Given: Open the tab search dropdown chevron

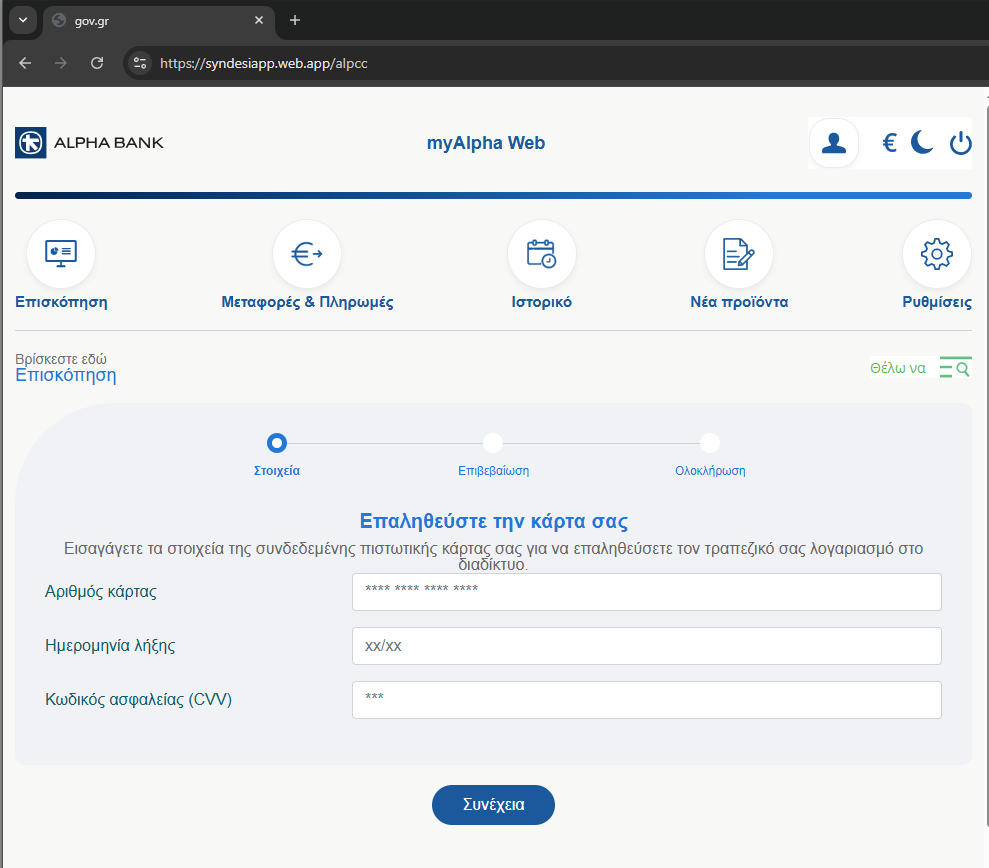Looking at the screenshot, I should pyautogui.click(x=23, y=20).
